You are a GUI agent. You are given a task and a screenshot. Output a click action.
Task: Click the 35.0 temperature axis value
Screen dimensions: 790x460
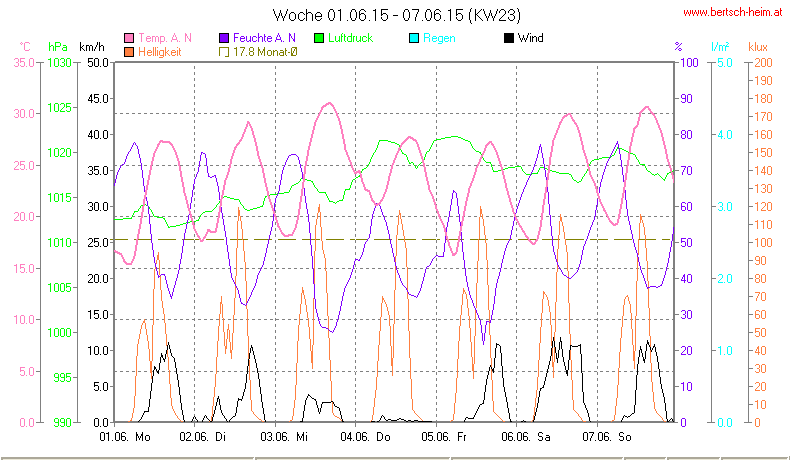pyautogui.click(x=24, y=62)
